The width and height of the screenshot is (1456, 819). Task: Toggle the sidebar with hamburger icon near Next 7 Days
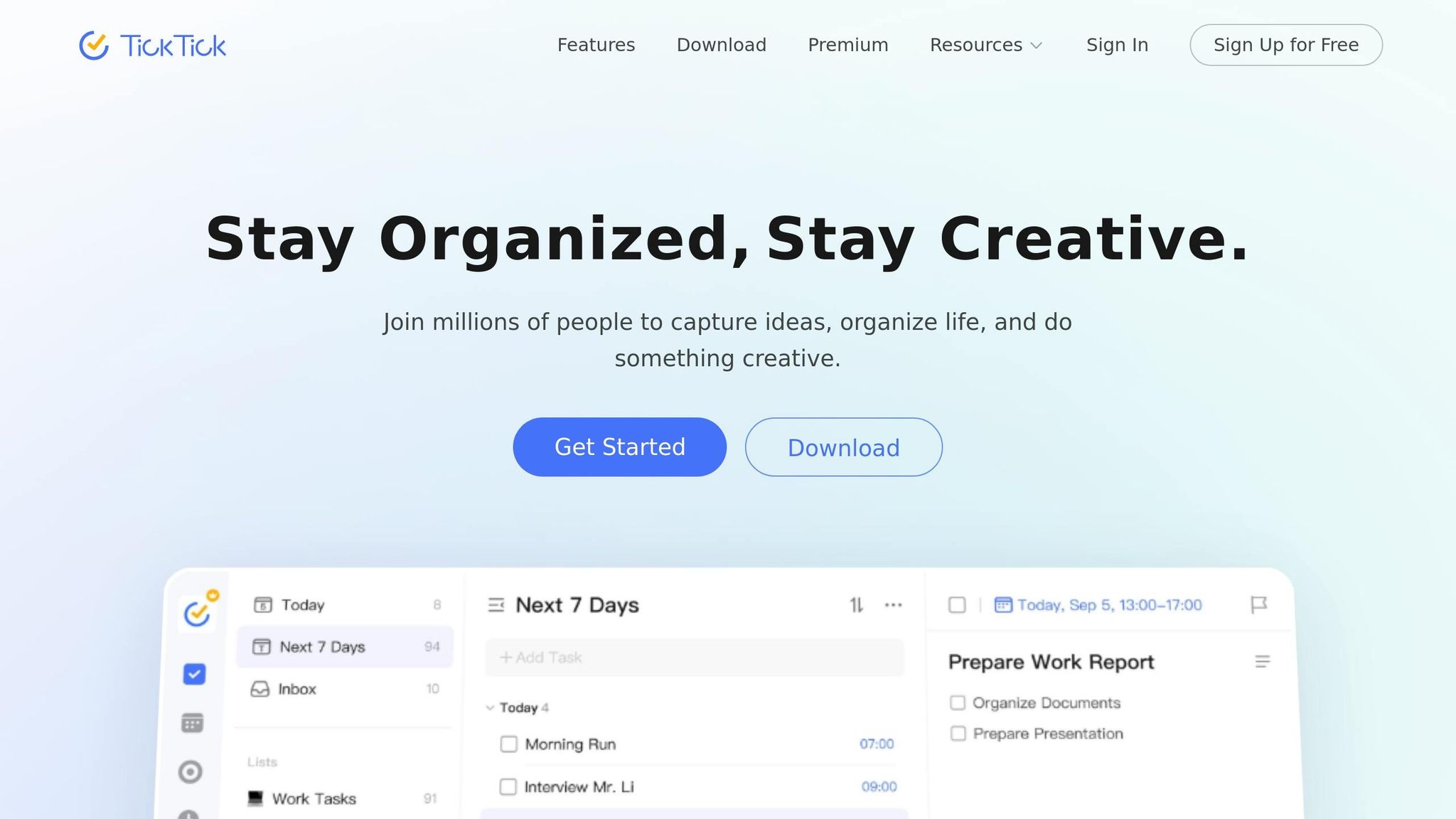click(496, 605)
